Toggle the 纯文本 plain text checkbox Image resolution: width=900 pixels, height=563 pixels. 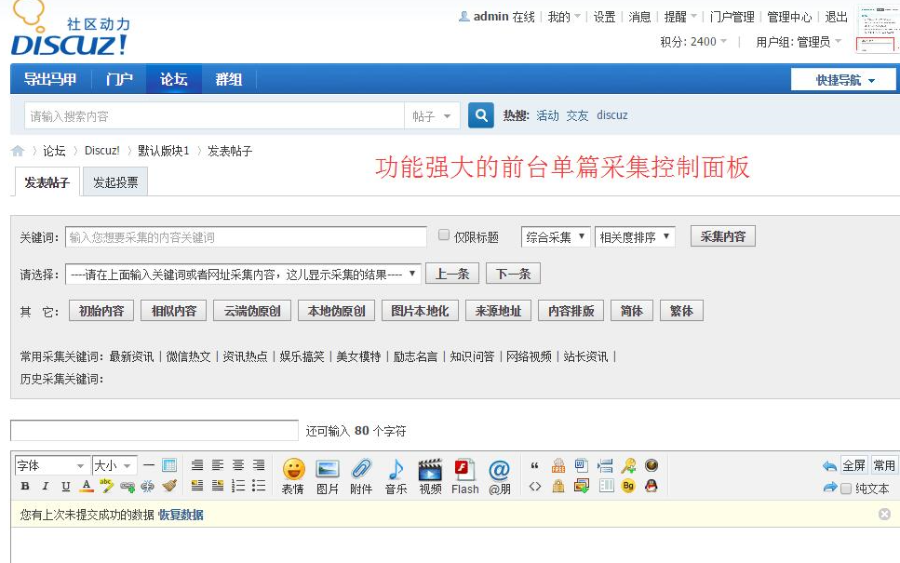845,488
